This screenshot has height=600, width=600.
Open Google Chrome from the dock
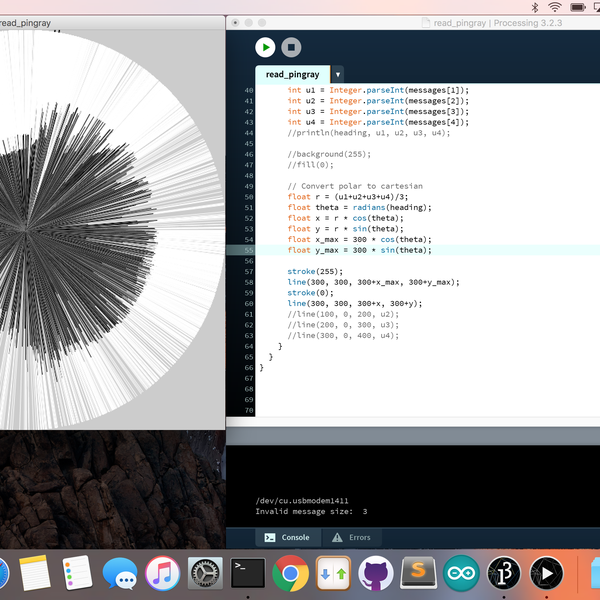coord(290,574)
